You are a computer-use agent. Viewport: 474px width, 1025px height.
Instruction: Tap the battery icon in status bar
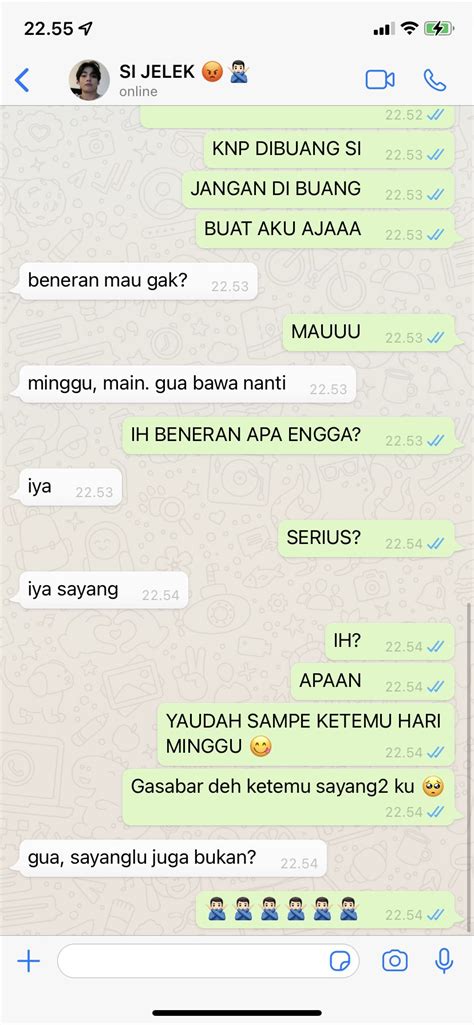438,29
